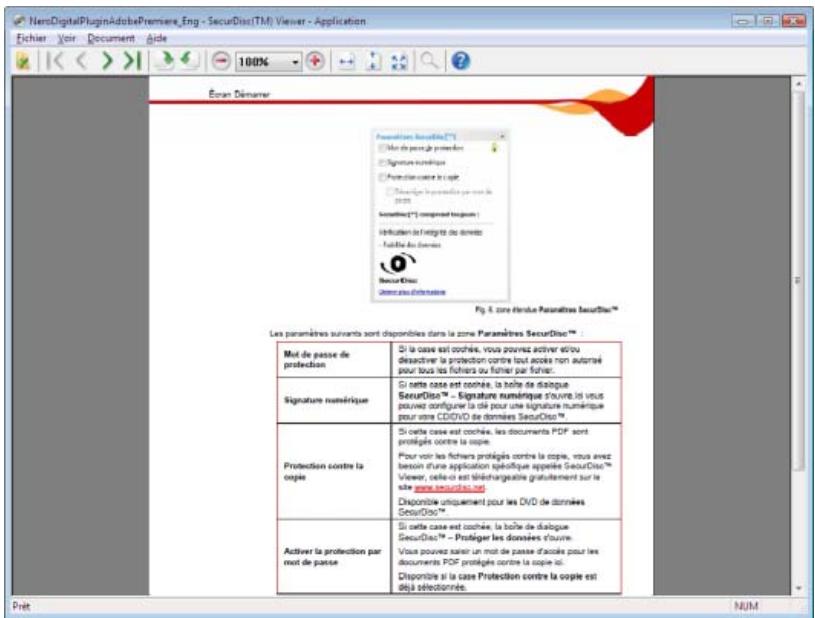Go to the previous page

click(81, 61)
